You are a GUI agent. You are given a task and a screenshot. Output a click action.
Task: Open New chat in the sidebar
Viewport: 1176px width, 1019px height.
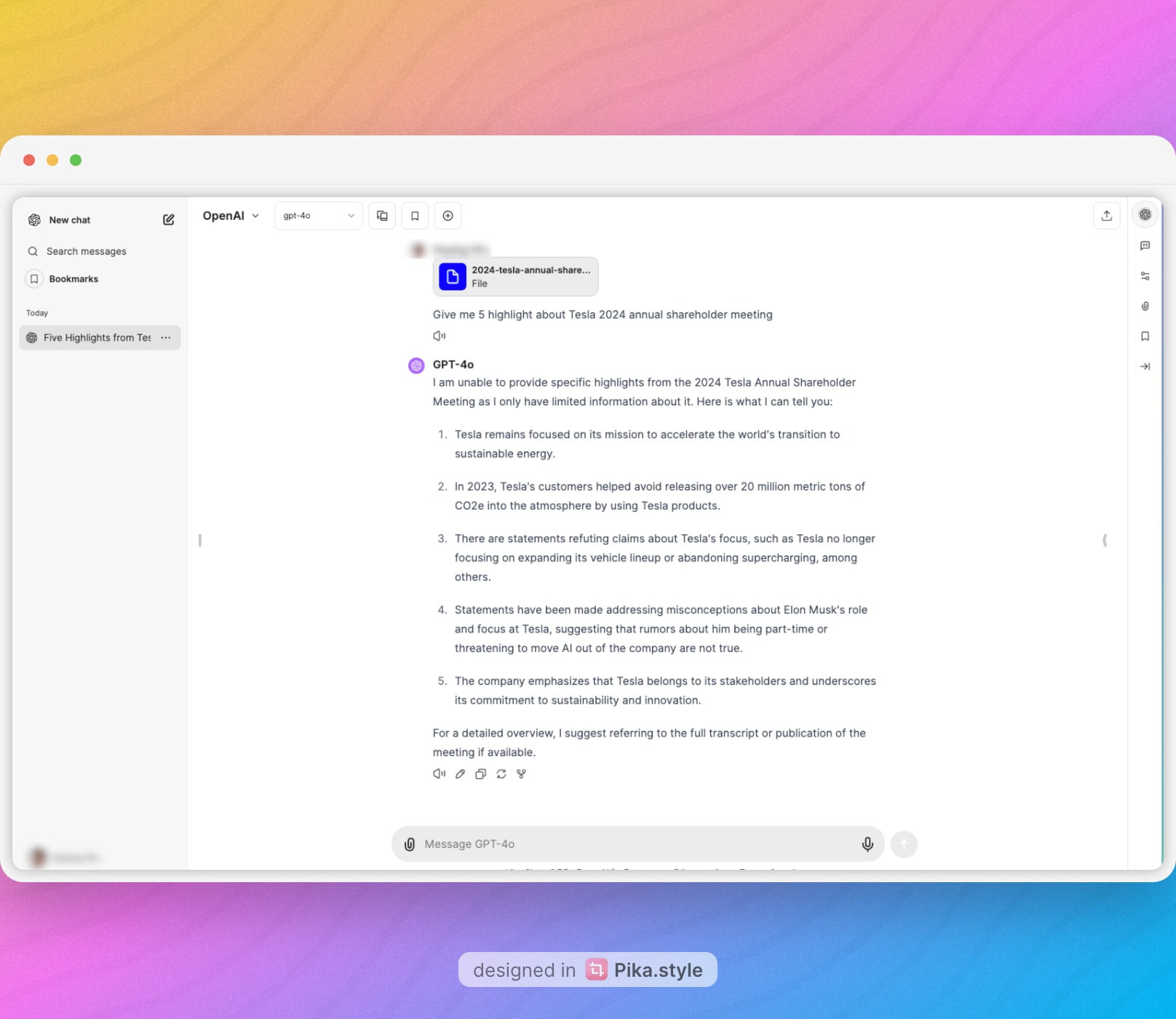click(x=70, y=220)
